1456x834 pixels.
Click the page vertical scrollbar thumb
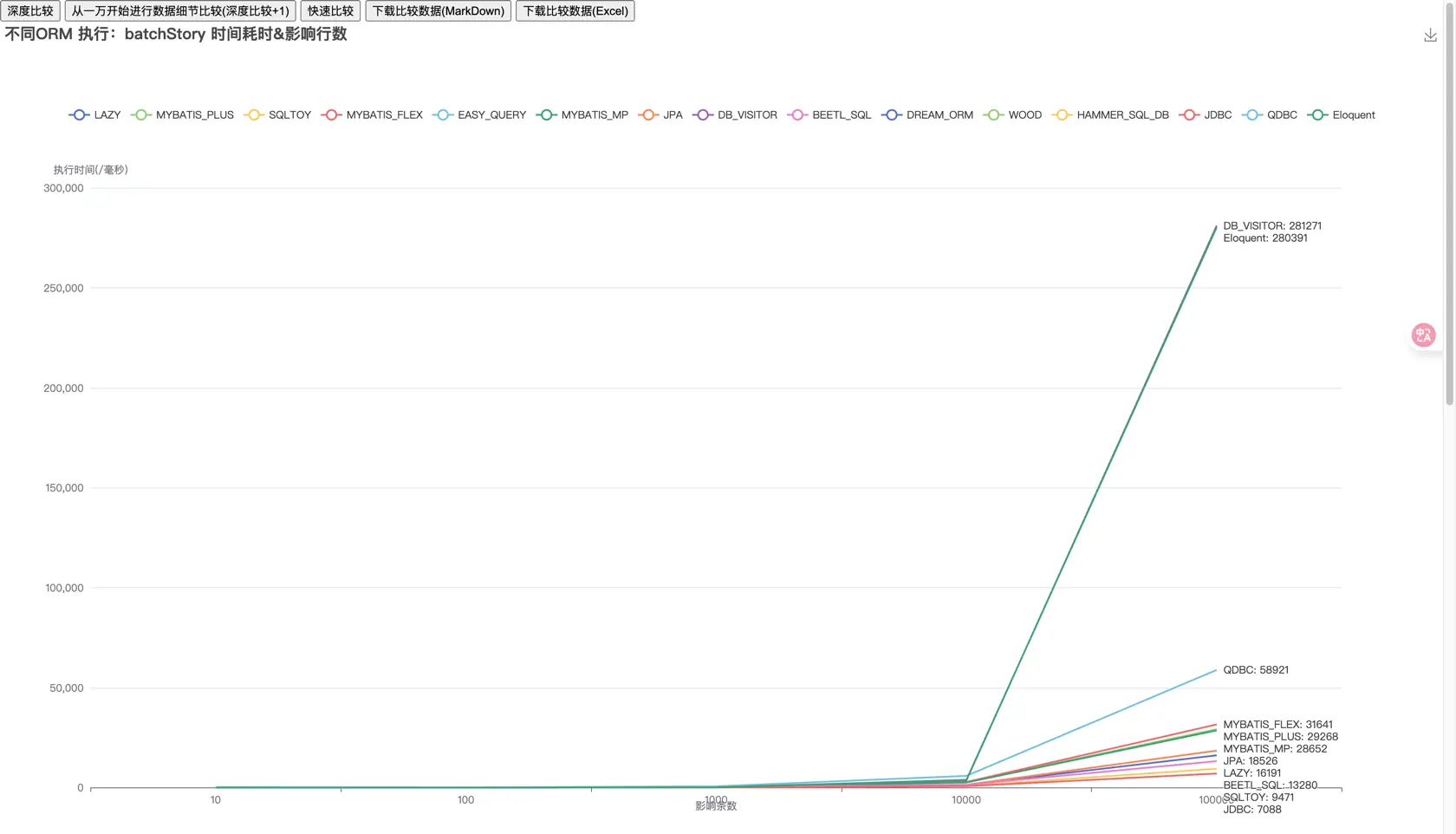[x=1450, y=204]
